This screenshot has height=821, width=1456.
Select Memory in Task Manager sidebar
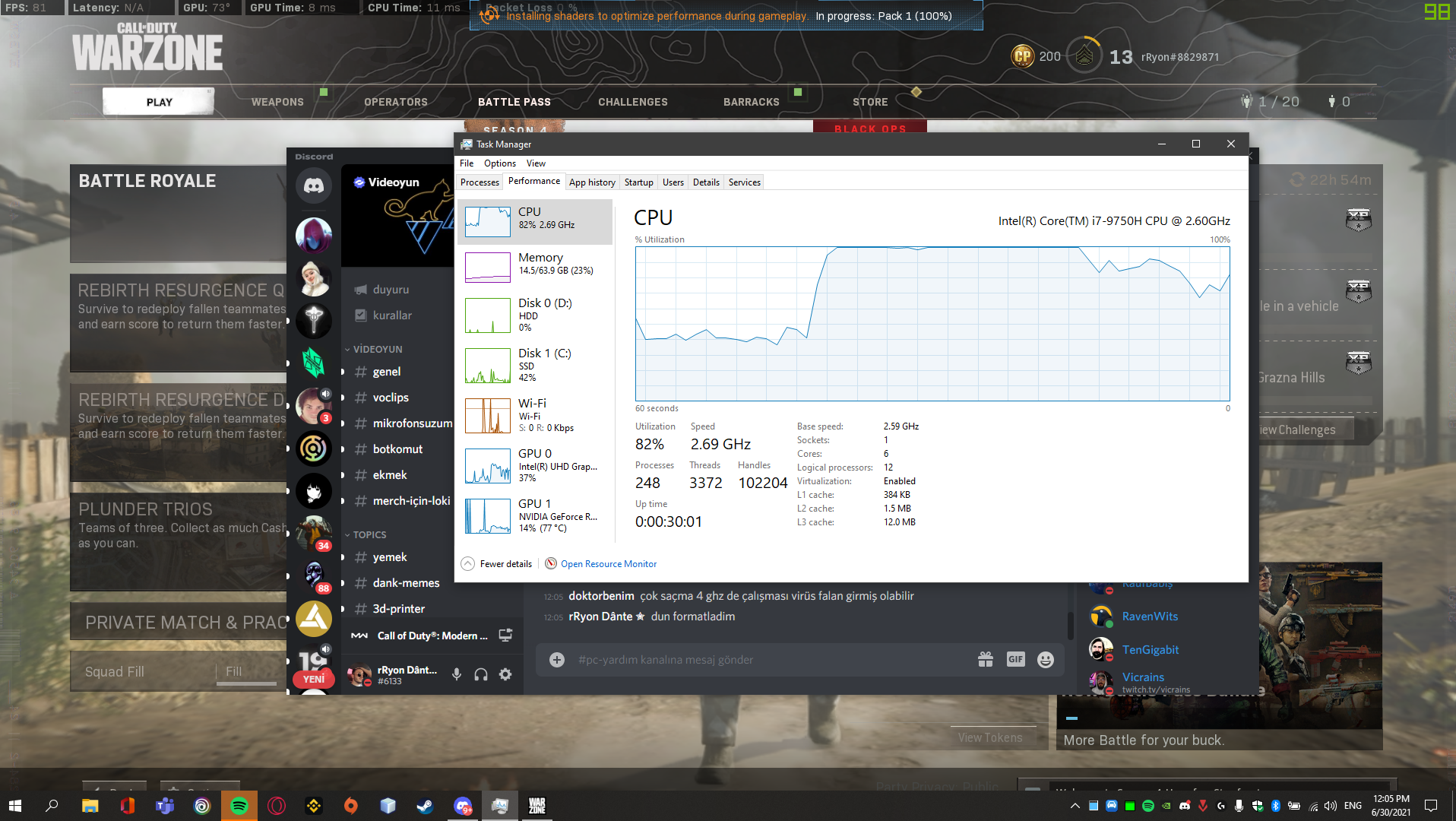[x=535, y=267]
